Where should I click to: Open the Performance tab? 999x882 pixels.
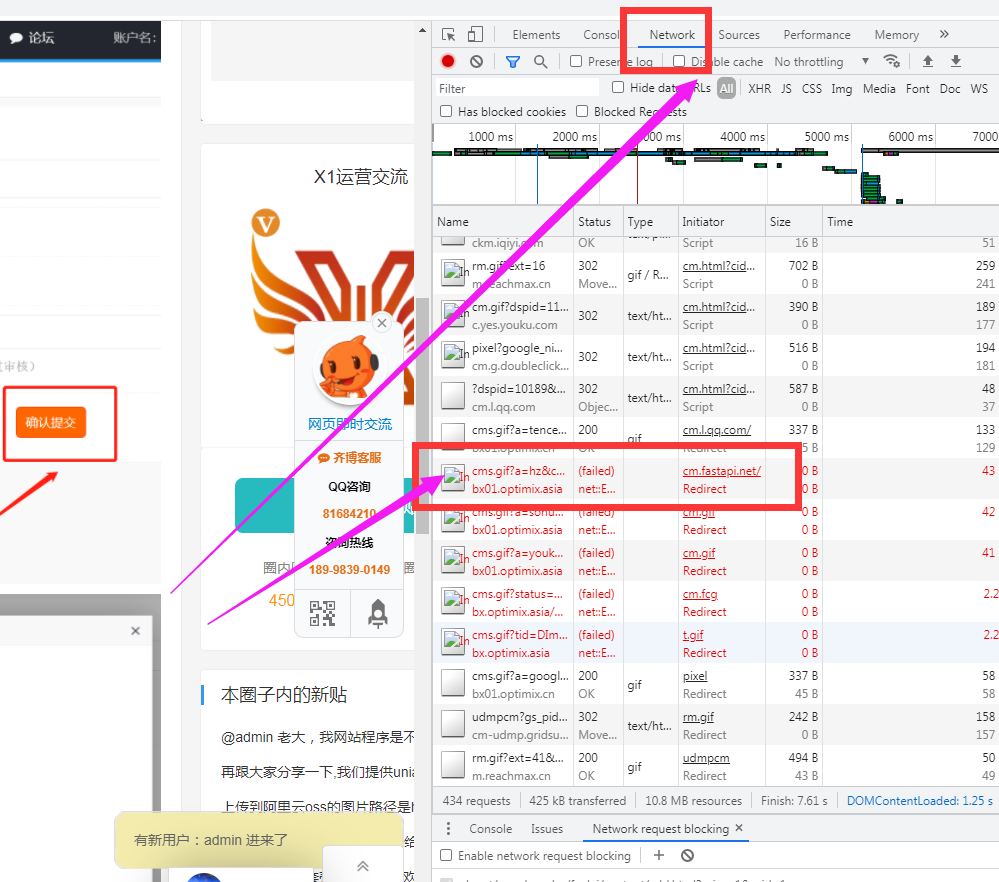(817, 35)
